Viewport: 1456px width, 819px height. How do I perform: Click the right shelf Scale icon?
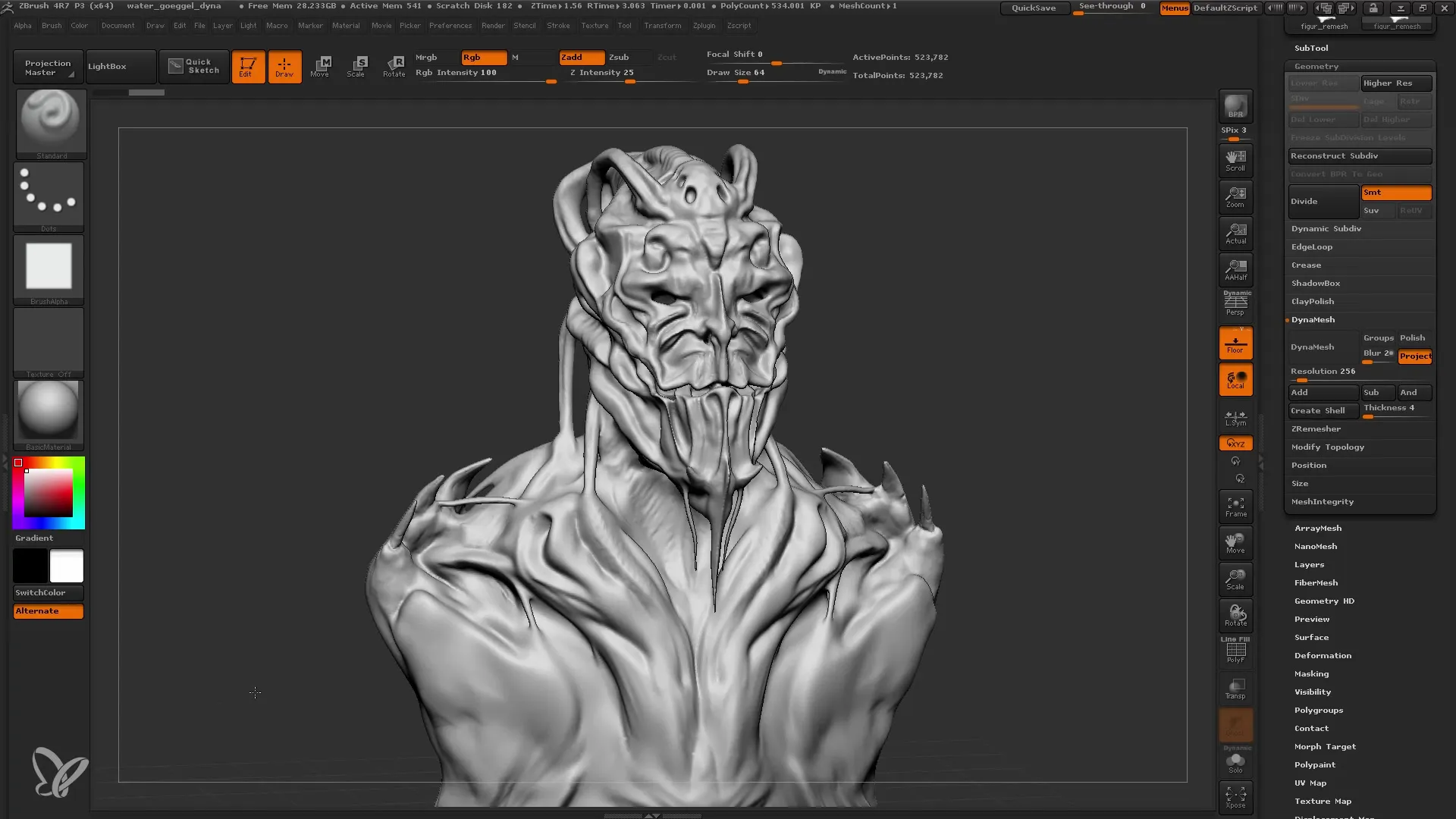click(1235, 579)
